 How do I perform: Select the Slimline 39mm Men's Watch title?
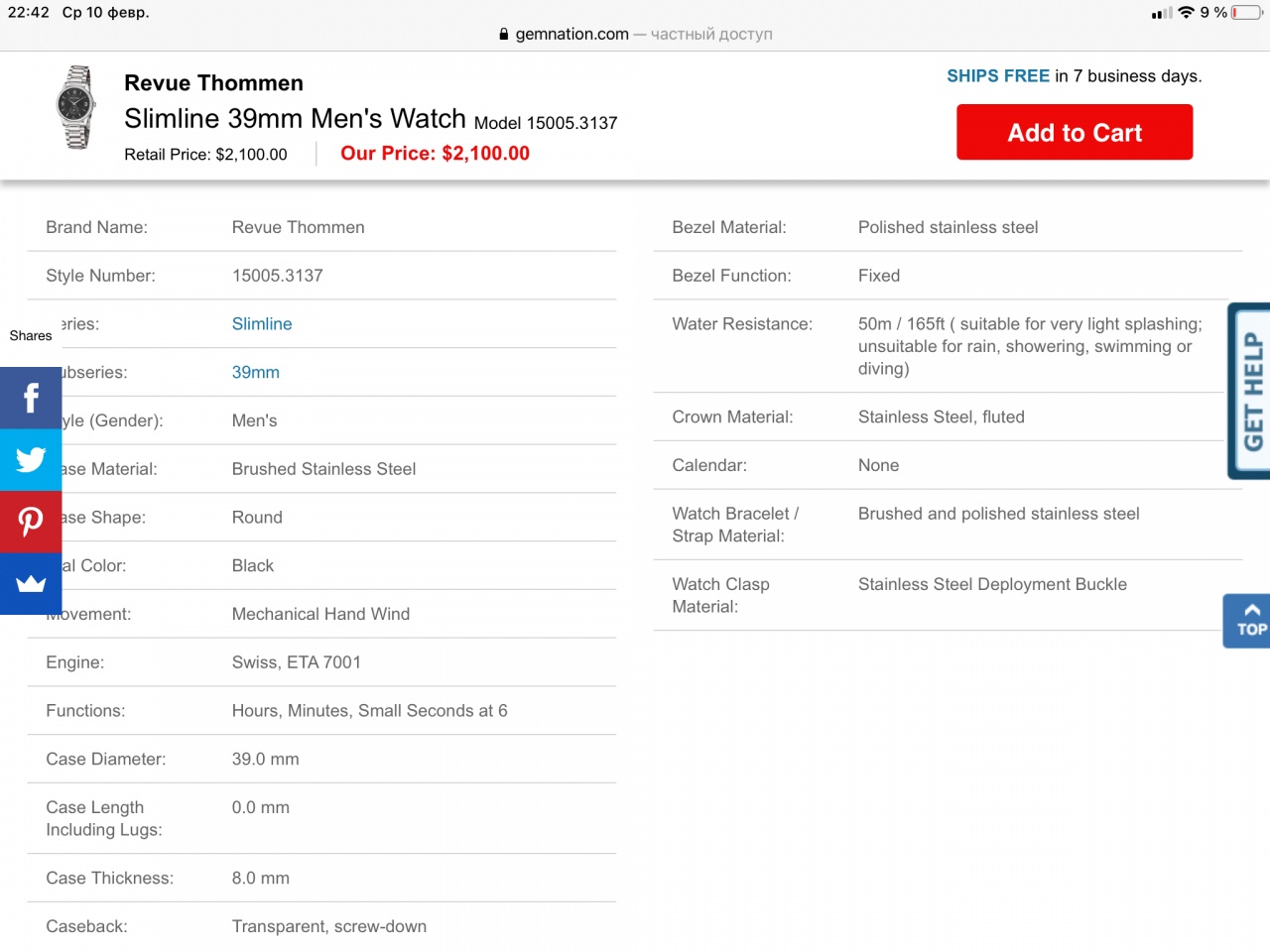point(295,119)
